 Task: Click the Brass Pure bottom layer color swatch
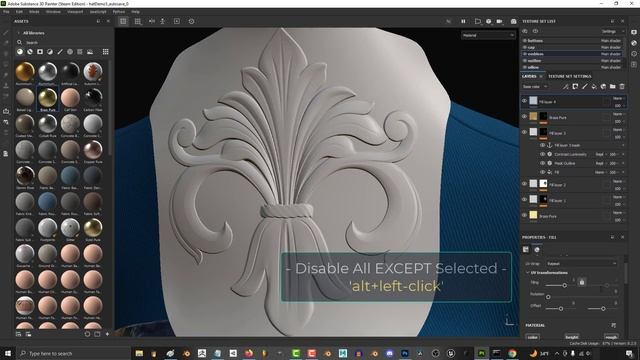click(533, 215)
